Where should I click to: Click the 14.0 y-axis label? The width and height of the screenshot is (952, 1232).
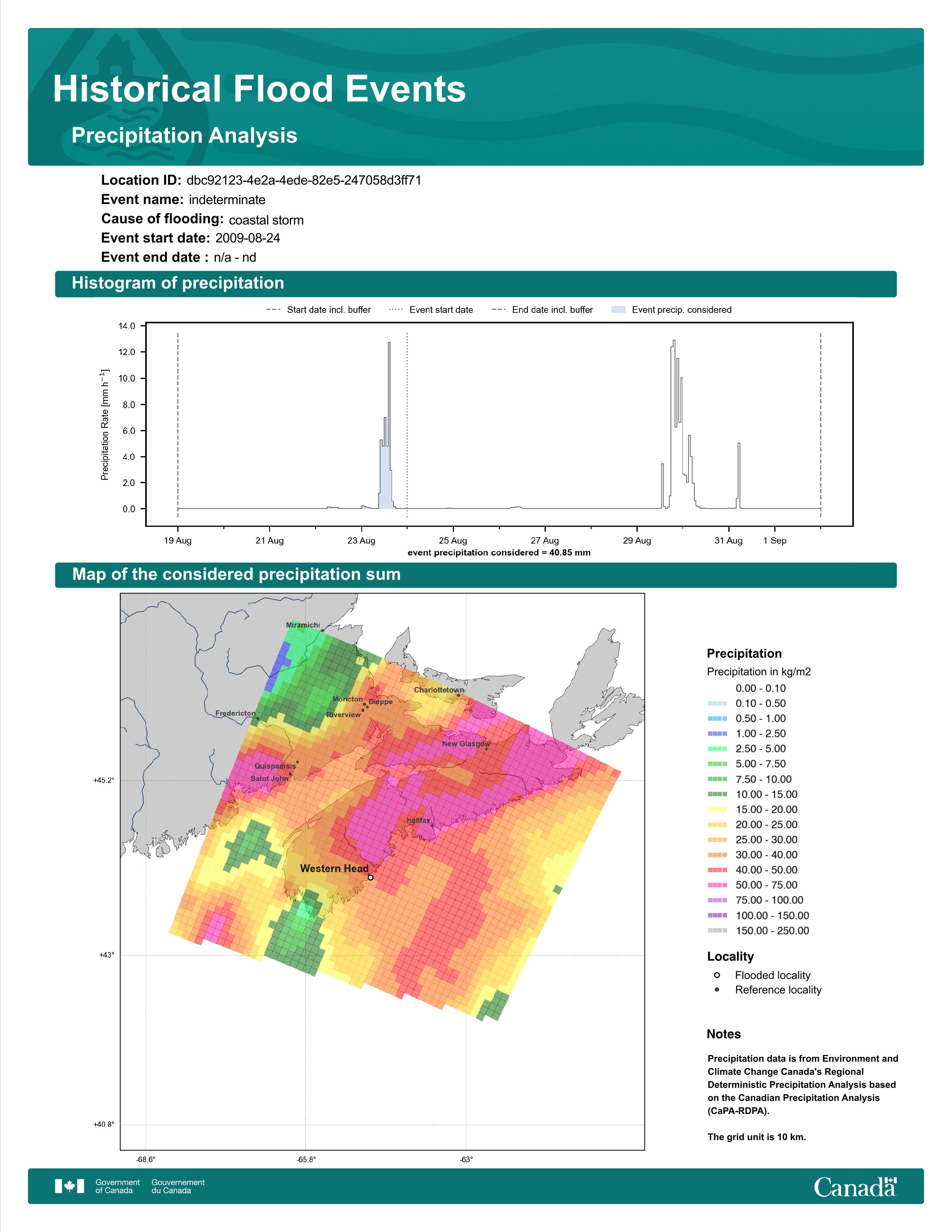click(x=127, y=326)
